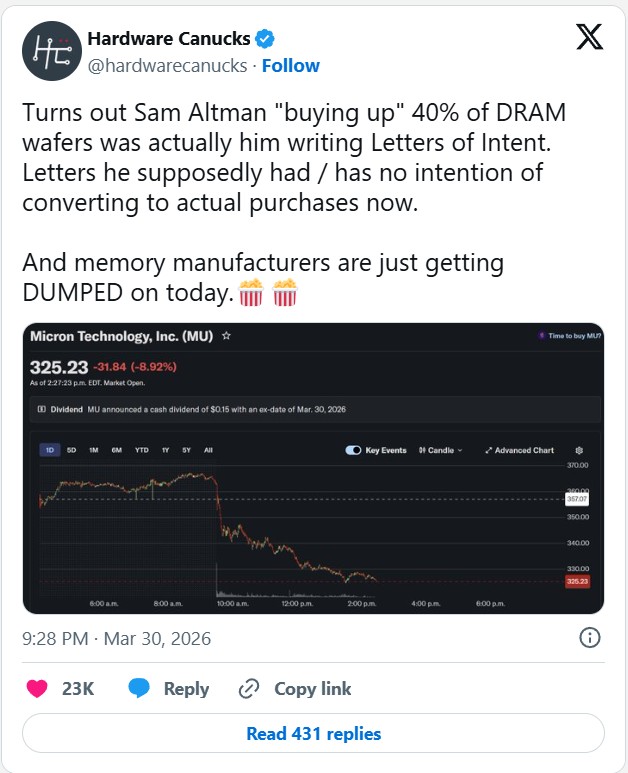Click the blue verified badge
The height and width of the screenshot is (773, 628).
click(x=265, y=39)
